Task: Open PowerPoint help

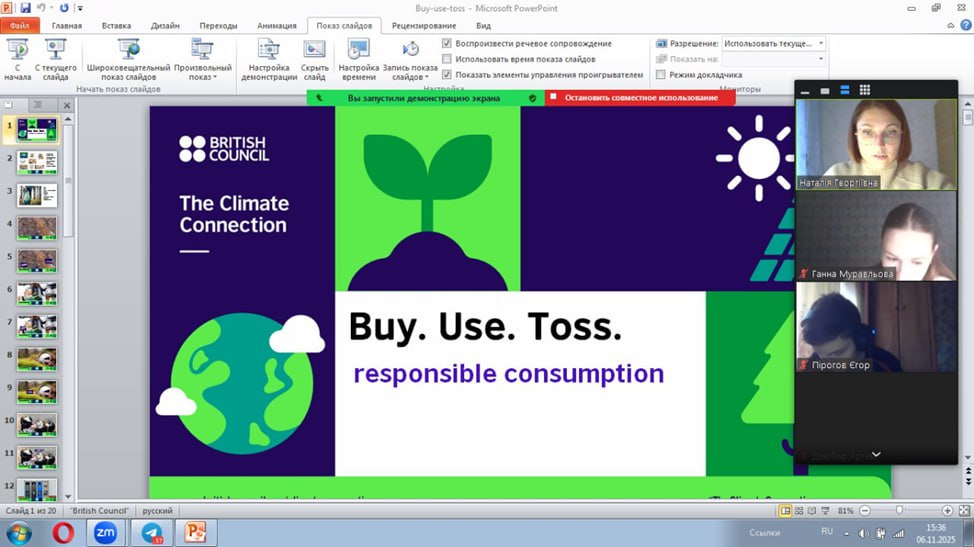Action: tap(966, 25)
